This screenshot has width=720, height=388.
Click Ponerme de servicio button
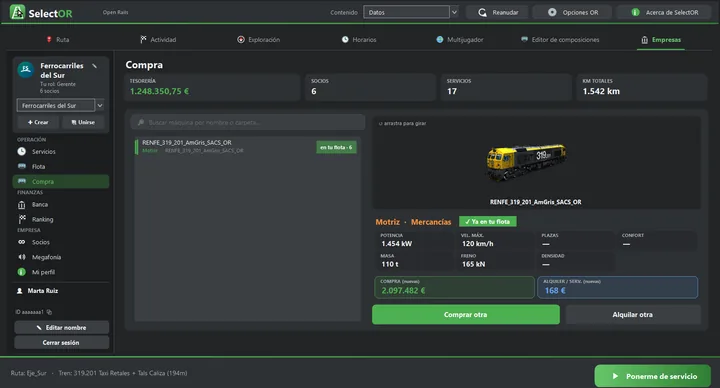[652, 376]
